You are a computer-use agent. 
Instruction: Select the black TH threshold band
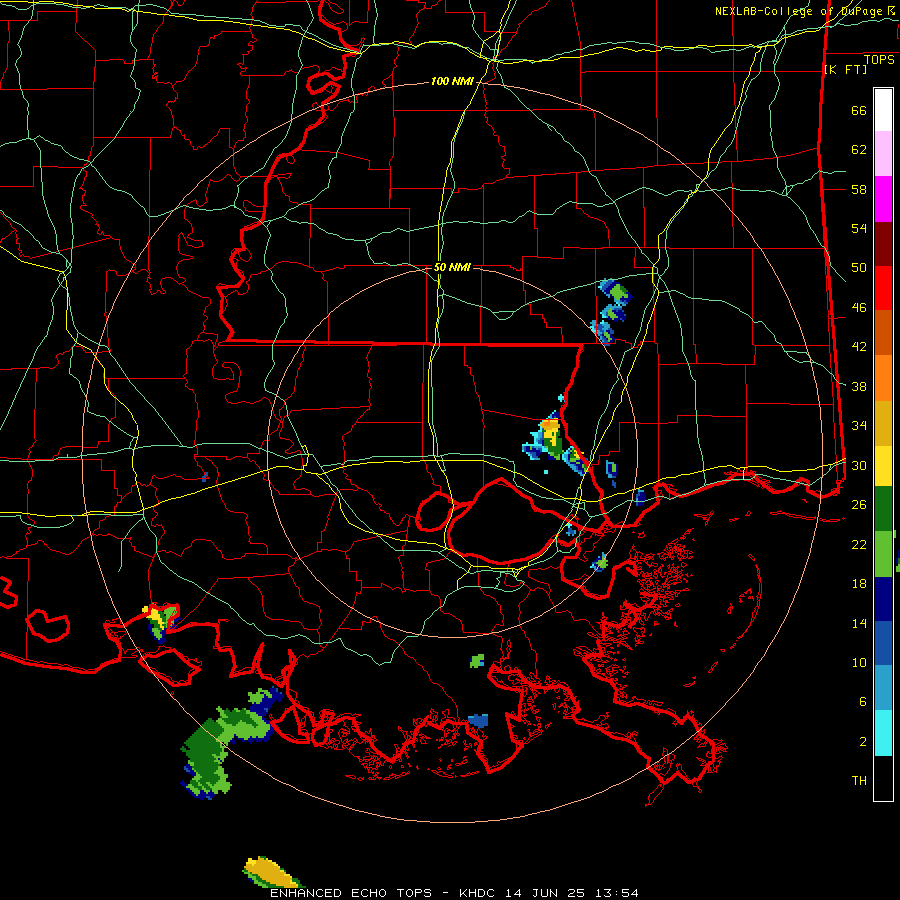883,778
